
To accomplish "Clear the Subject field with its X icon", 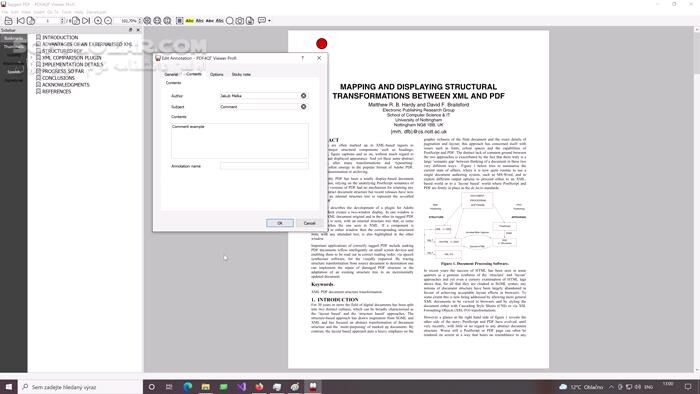I will [x=304, y=107].
